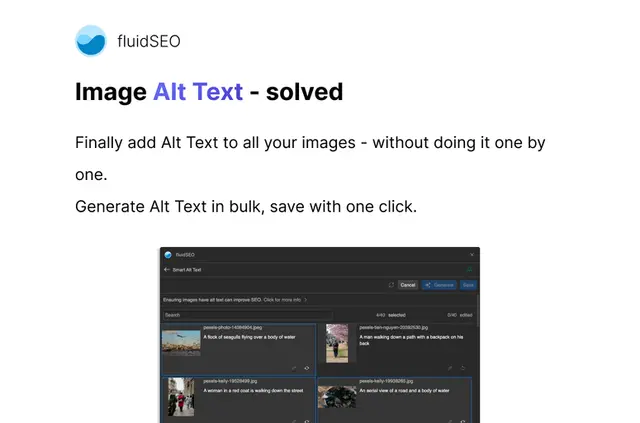Click the green notification bell icon
640x423 pixels.
tap(469, 269)
